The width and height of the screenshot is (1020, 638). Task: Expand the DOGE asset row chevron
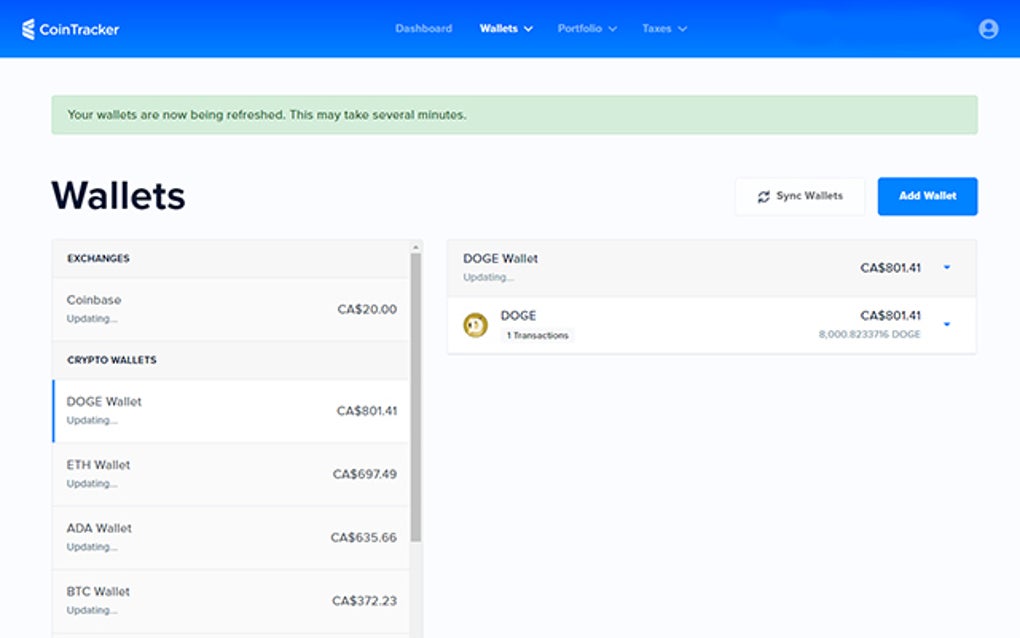[945, 325]
